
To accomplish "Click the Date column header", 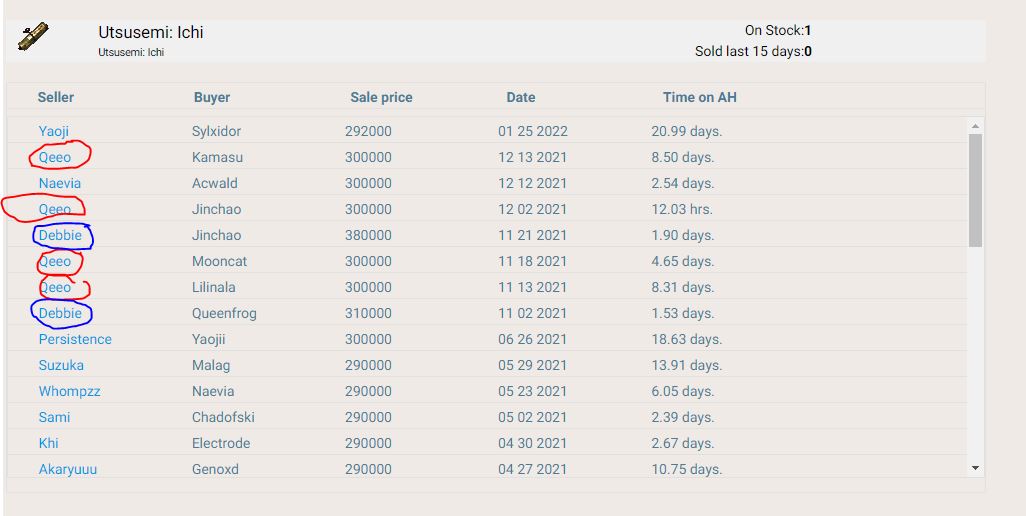I will (x=521, y=97).
